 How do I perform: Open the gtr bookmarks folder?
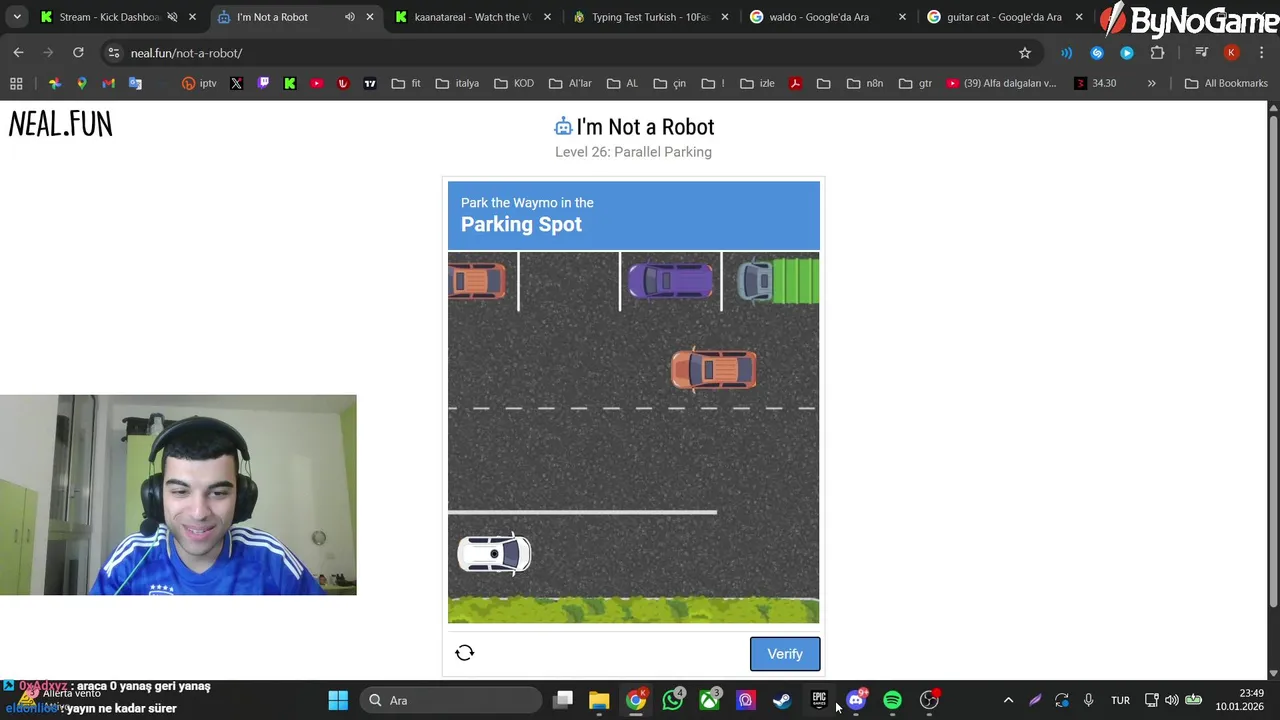[915, 83]
